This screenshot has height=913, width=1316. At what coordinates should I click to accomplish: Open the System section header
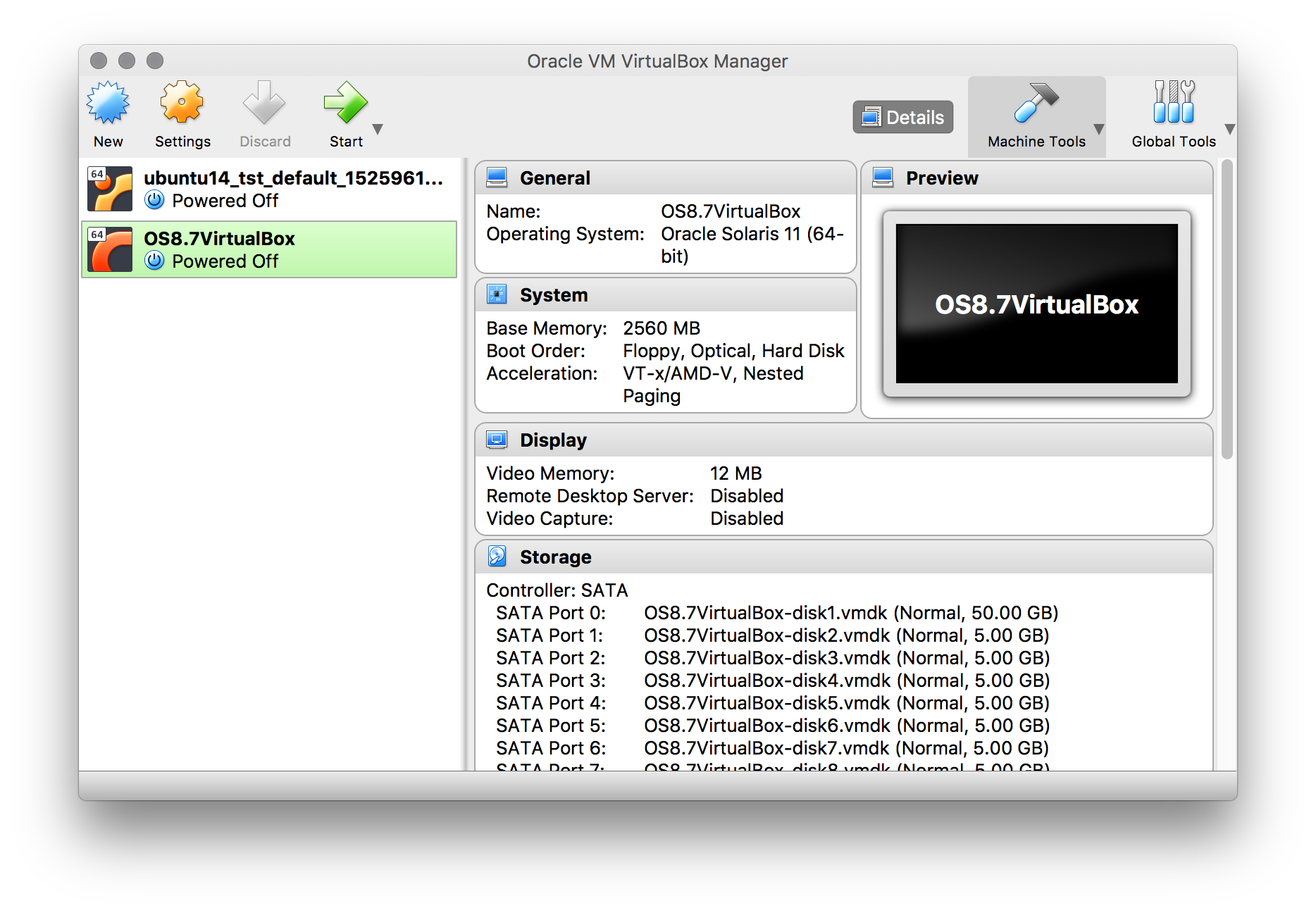[666, 295]
